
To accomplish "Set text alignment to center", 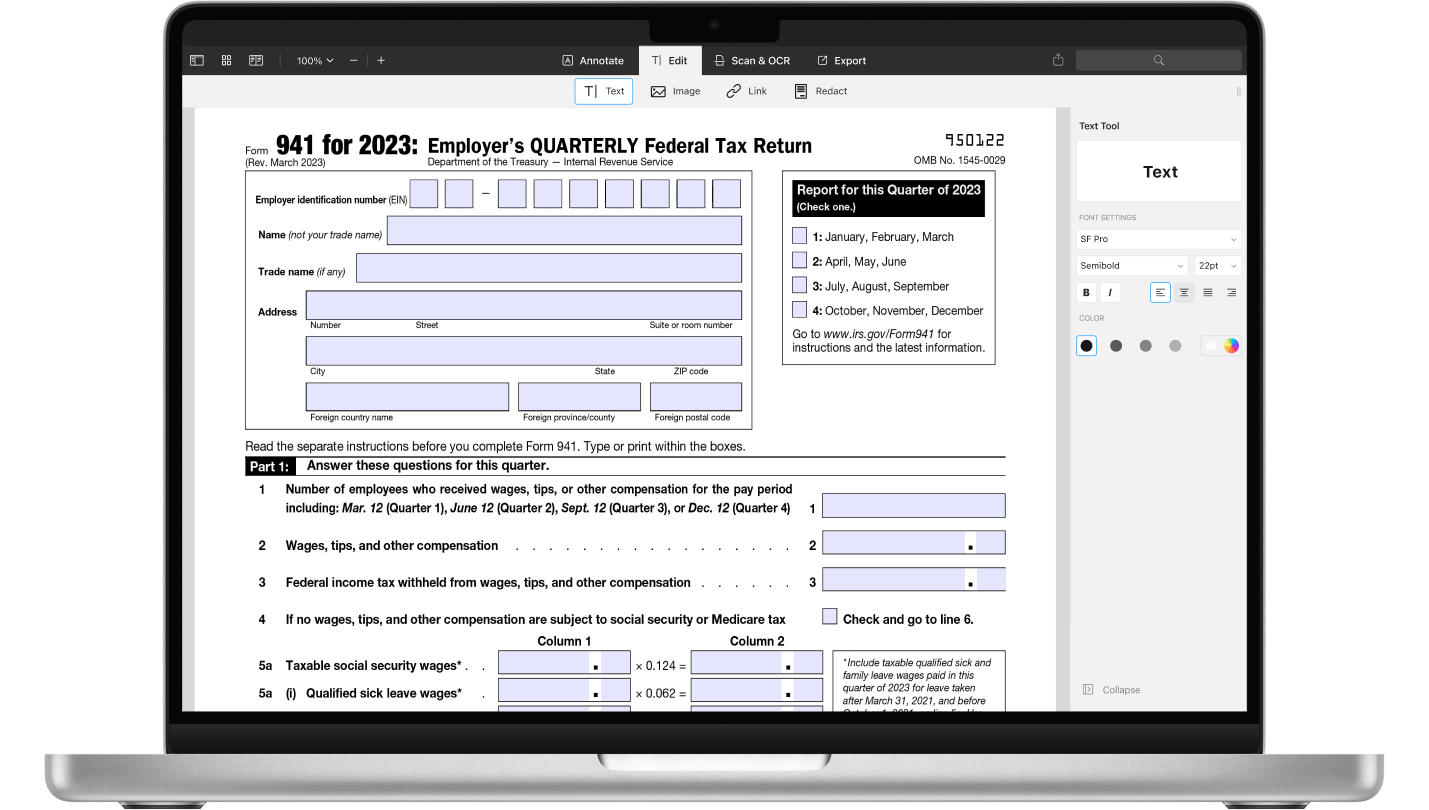I will pyautogui.click(x=1184, y=293).
